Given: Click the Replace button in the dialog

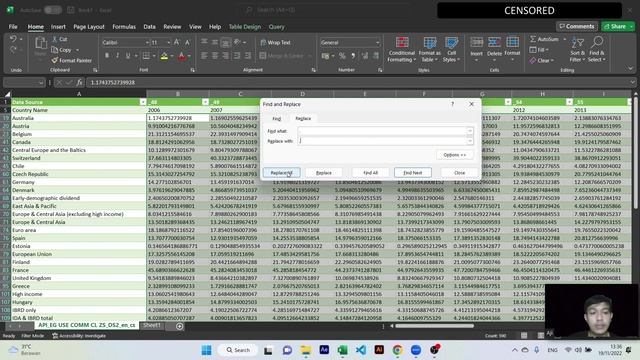Looking at the screenshot, I should (x=324, y=173).
